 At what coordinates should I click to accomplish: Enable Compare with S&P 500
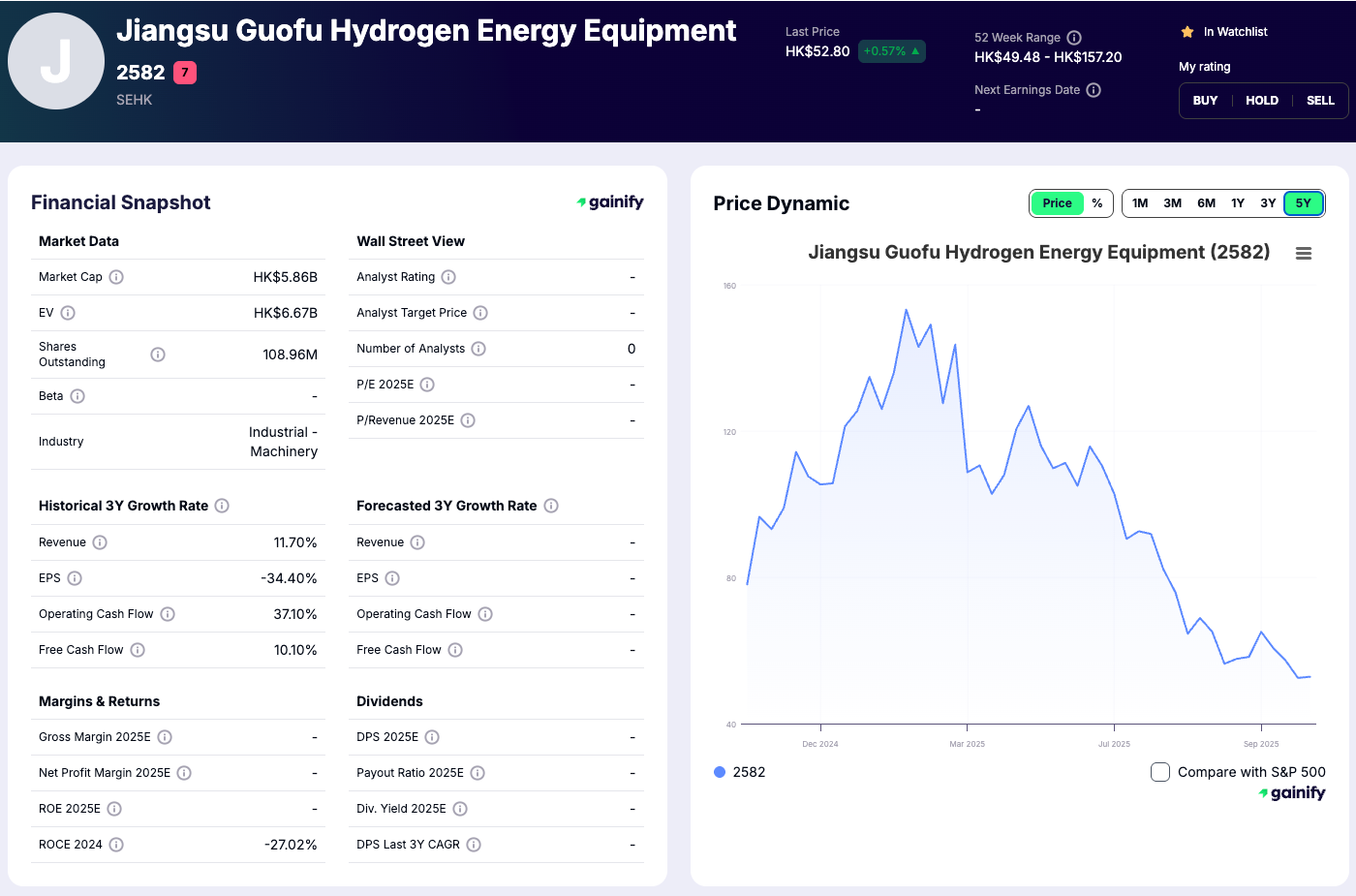click(x=1159, y=772)
